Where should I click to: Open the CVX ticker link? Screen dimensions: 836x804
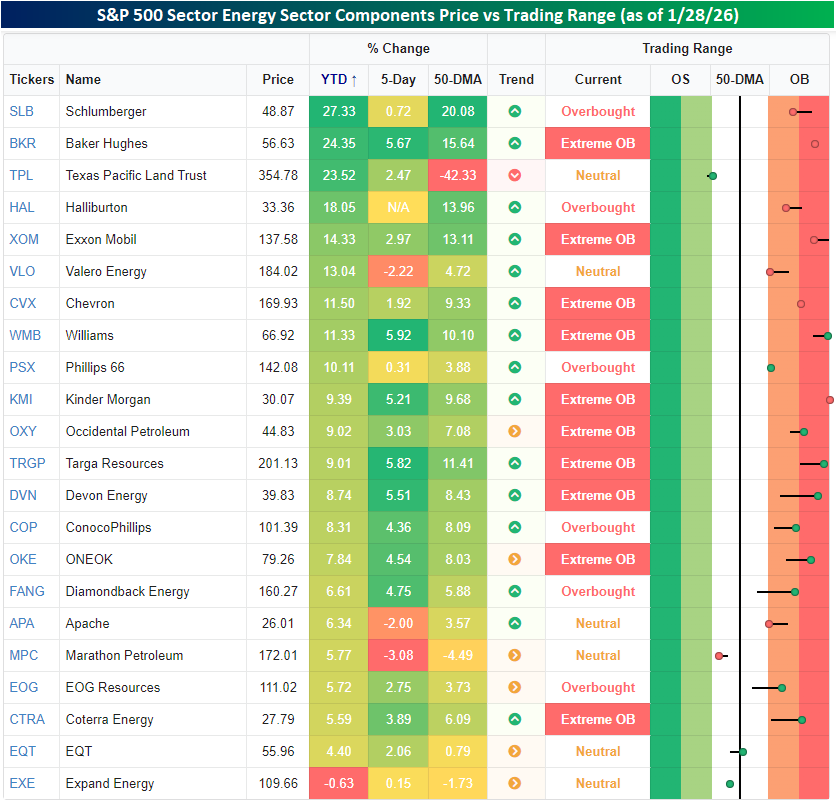tap(22, 304)
